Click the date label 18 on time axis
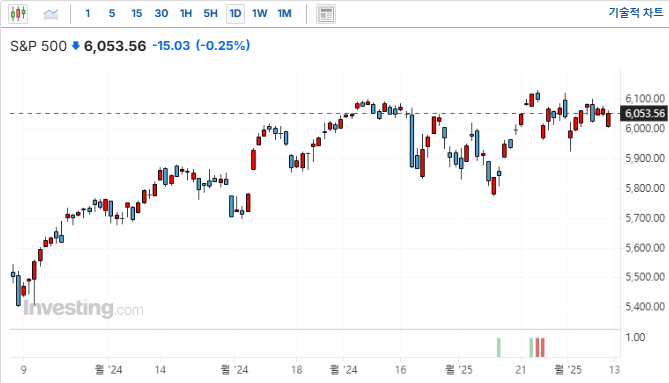 click(x=297, y=369)
